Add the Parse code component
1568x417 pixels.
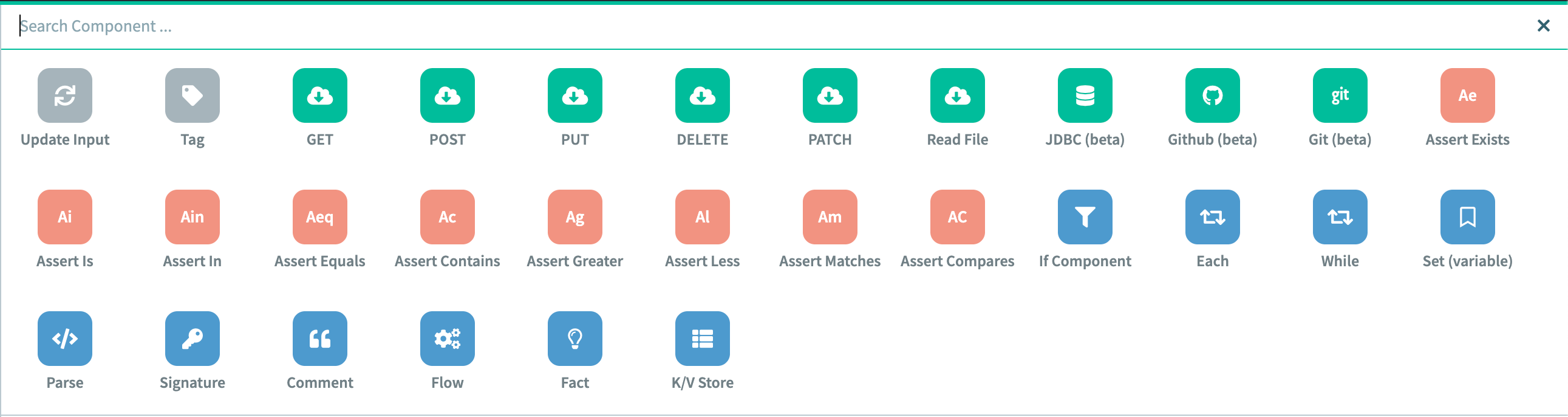click(x=65, y=339)
